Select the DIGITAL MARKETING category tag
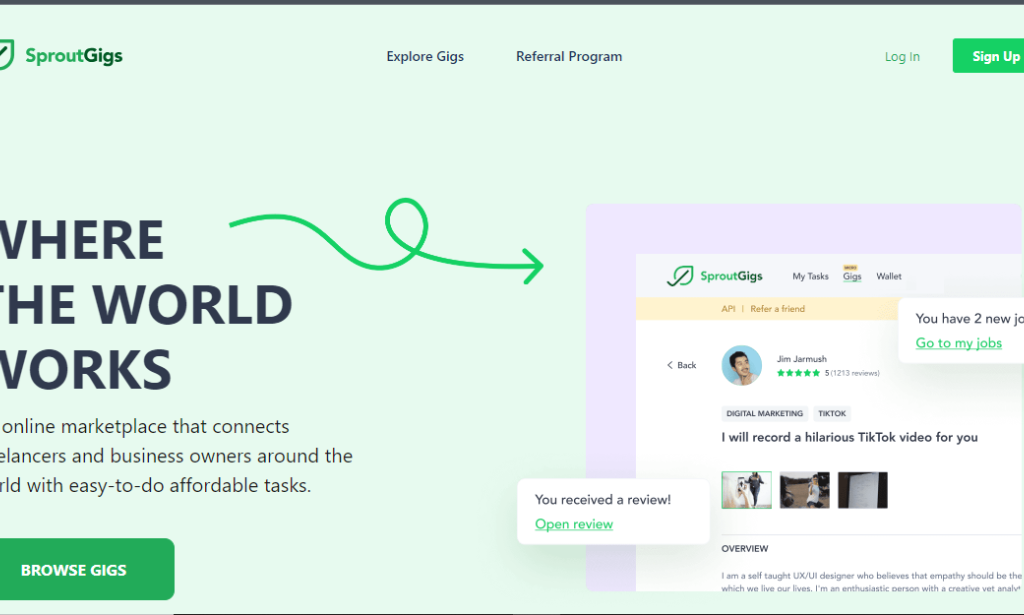The image size is (1024, 615). [x=763, y=413]
